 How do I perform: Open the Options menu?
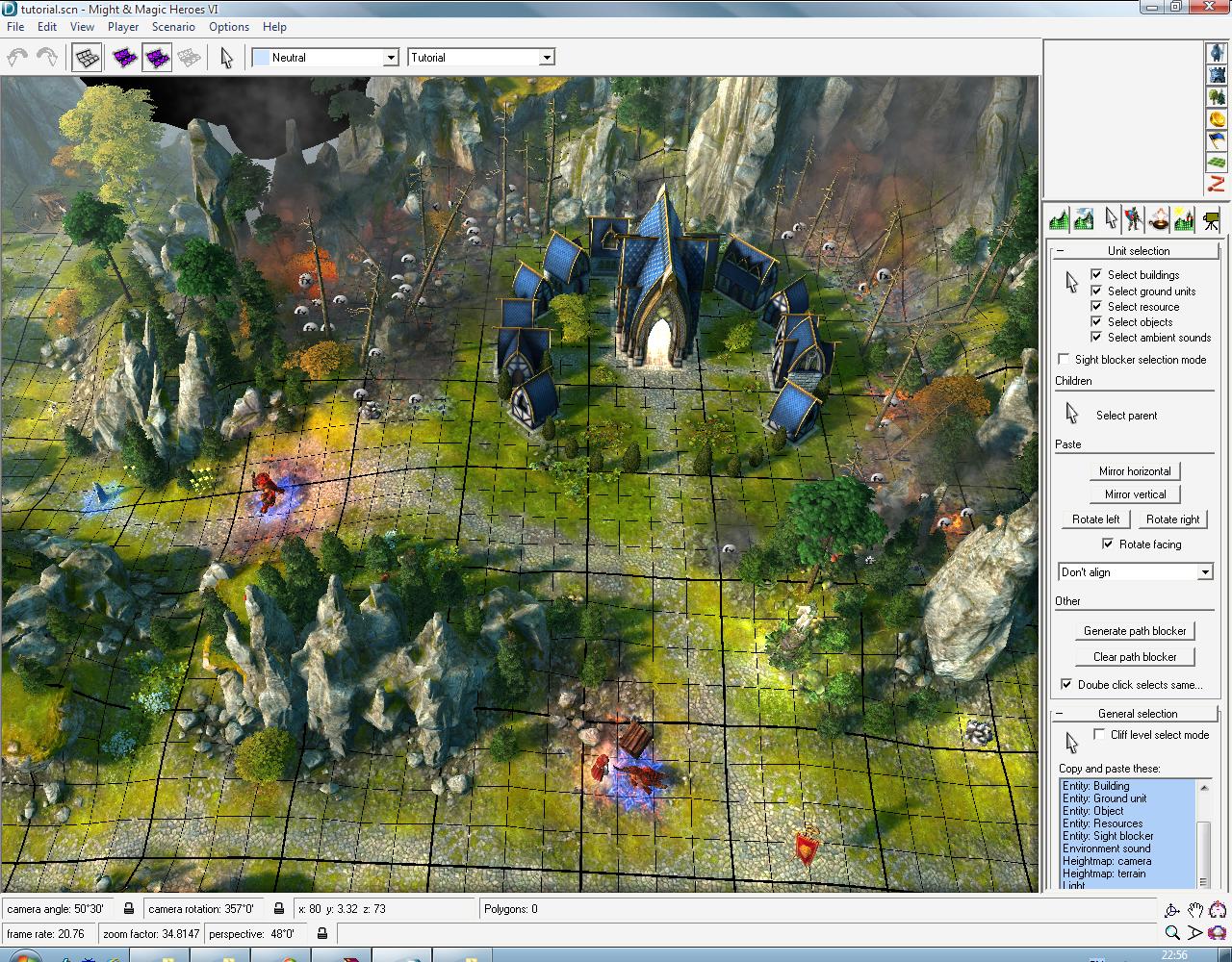click(229, 27)
